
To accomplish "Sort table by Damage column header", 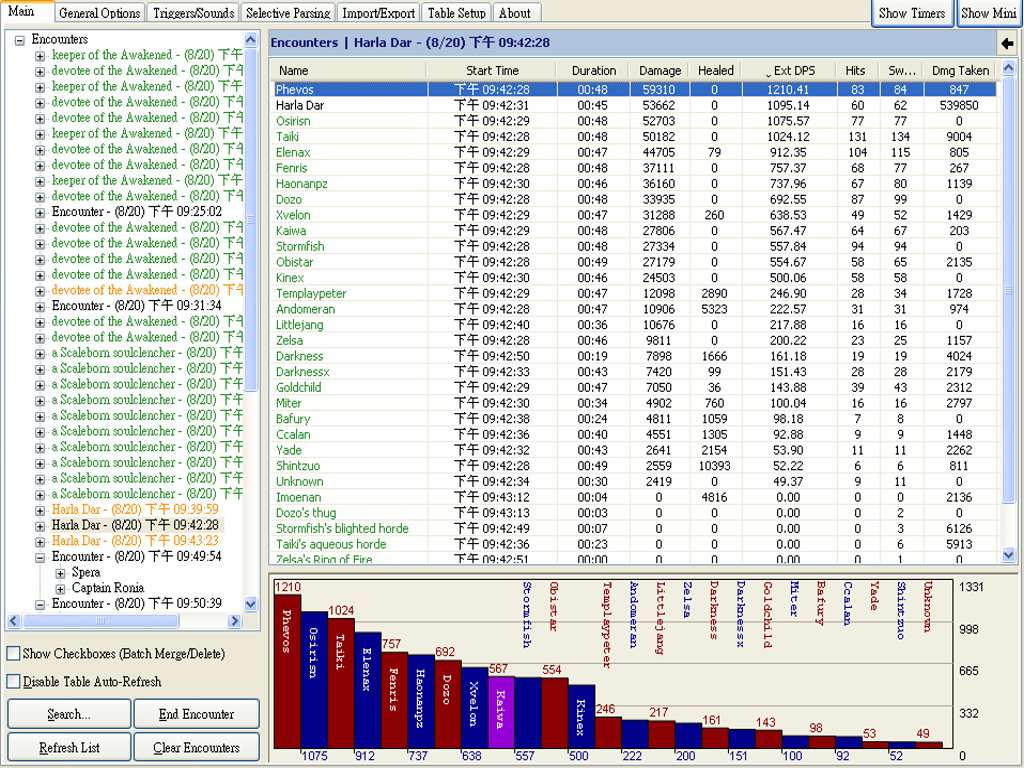I will pyautogui.click(x=660, y=71).
